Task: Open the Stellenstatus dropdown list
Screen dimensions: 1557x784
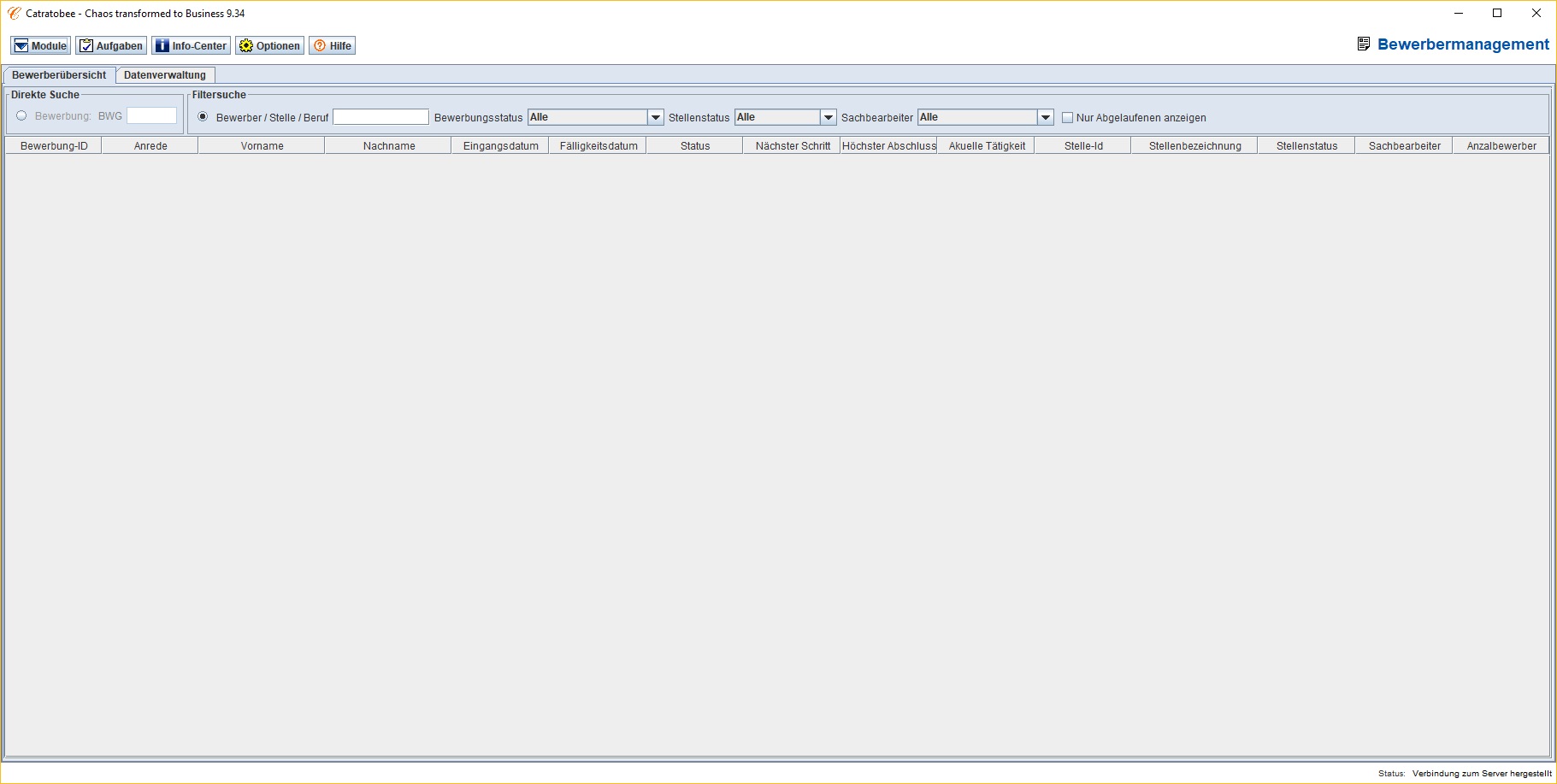Action: point(828,118)
